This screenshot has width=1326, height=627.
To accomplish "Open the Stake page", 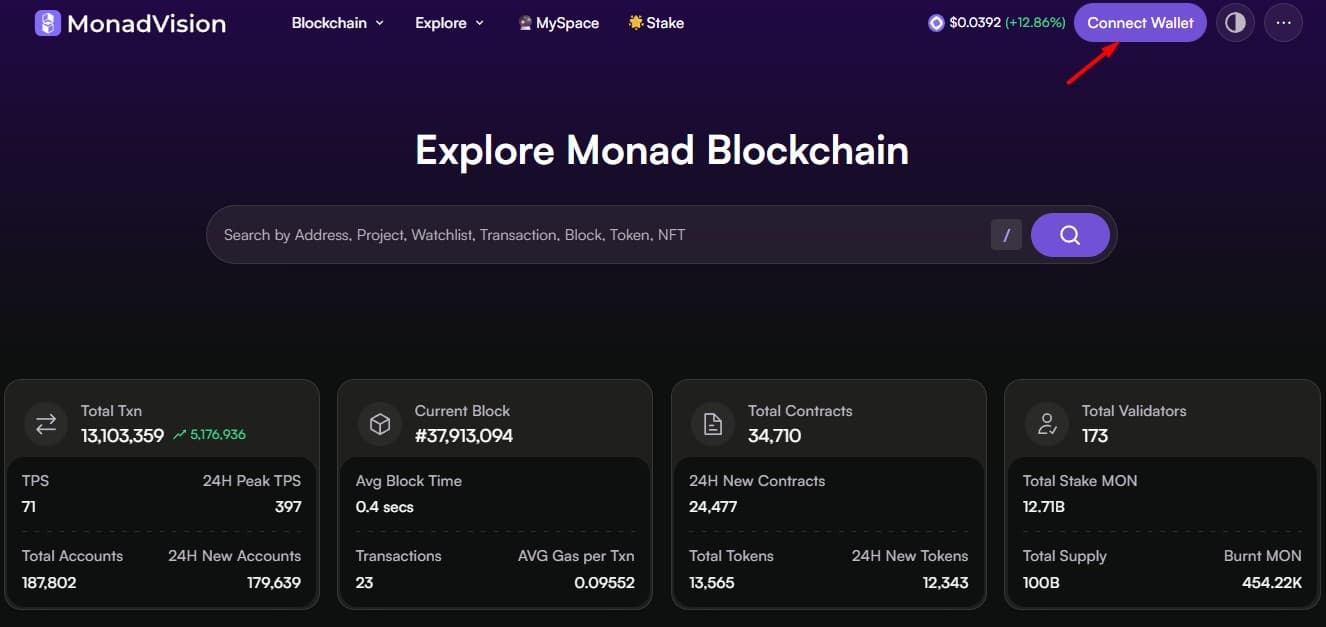I will tap(656, 23).
